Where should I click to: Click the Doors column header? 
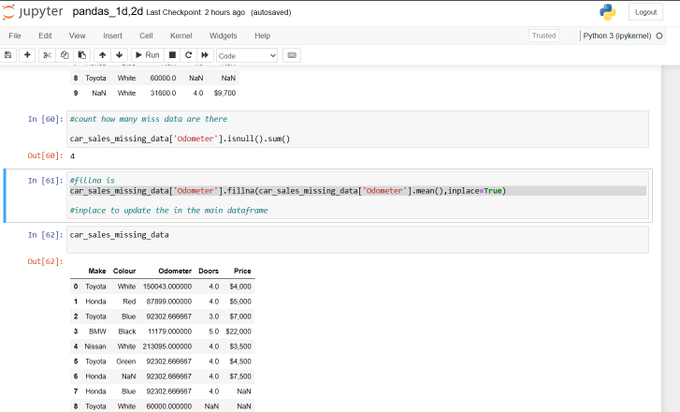pos(209,271)
